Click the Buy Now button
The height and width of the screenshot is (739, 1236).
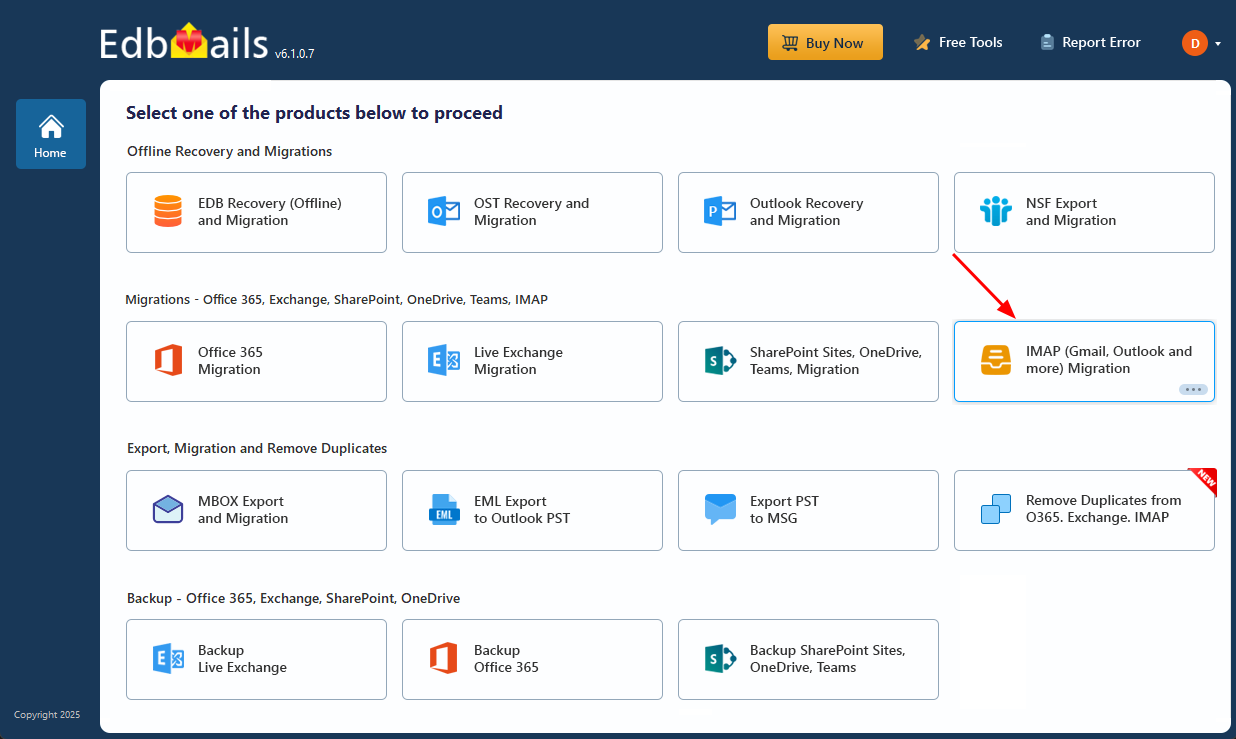tap(825, 42)
